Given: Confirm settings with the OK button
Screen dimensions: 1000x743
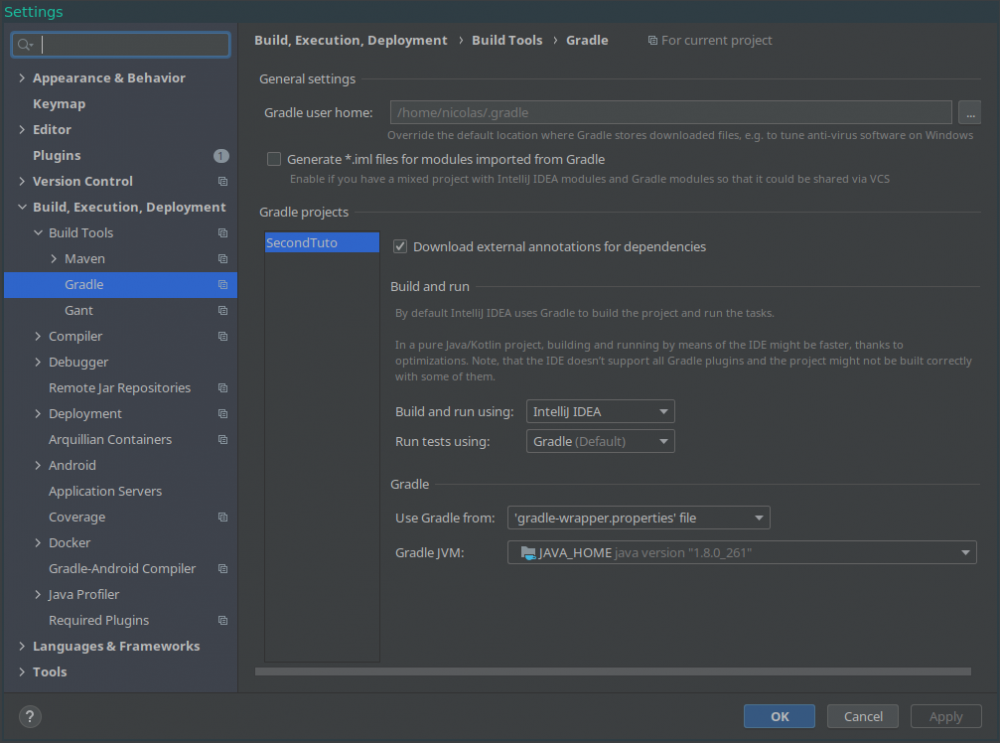Looking at the screenshot, I should [779, 716].
